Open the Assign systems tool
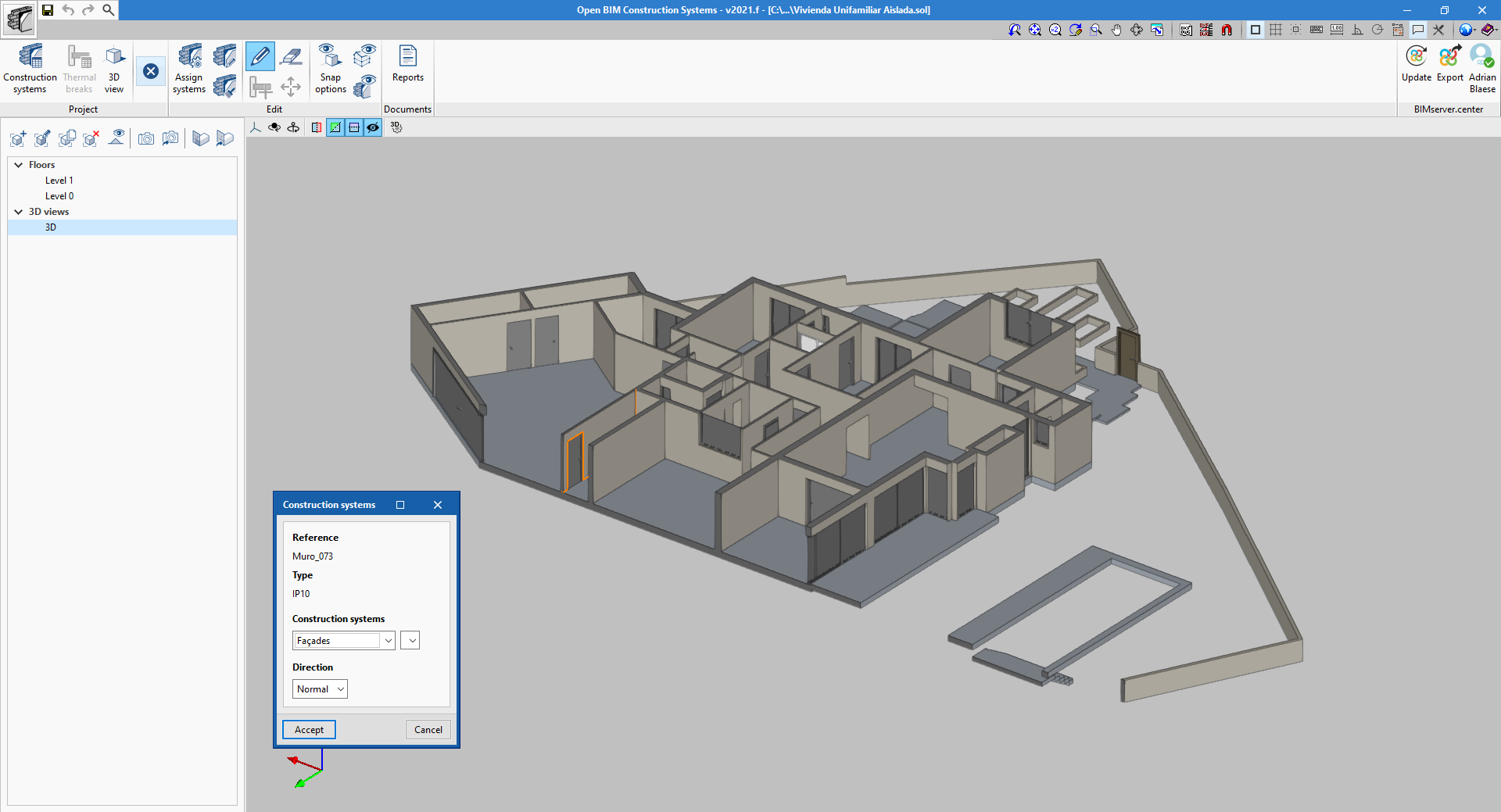This screenshot has width=1501, height=812. pos(189,69)
